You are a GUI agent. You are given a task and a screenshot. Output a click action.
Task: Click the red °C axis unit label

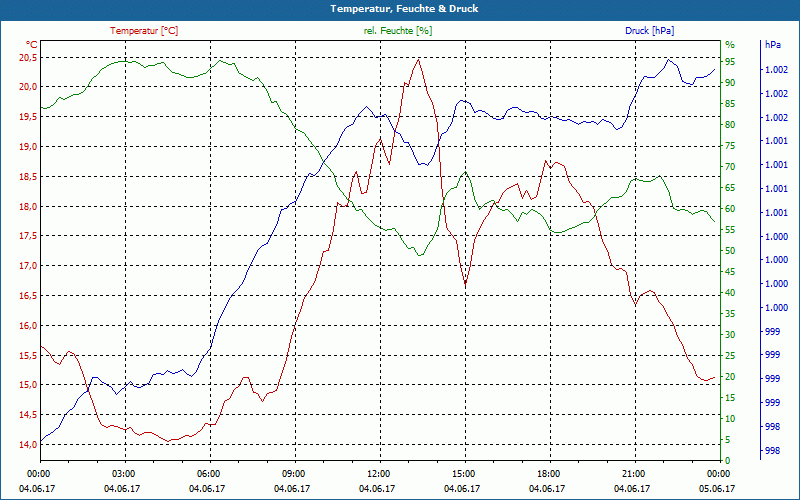[x=32, y=45]
